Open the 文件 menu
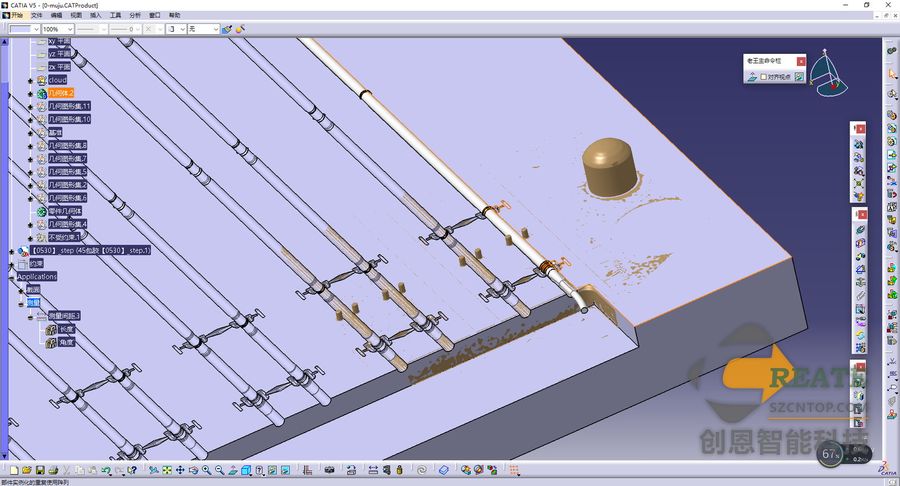The image size is (900, 486). click(x=36, y=15)
